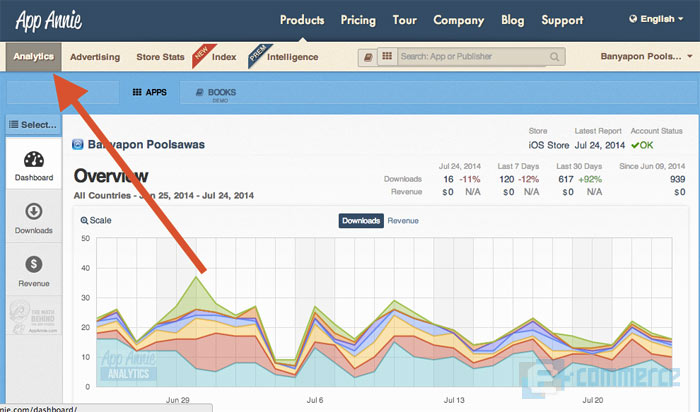This screenshot has height=412, width=700.
Task: Open the Downloads sidebar item
Action: (x=33, y=218)
